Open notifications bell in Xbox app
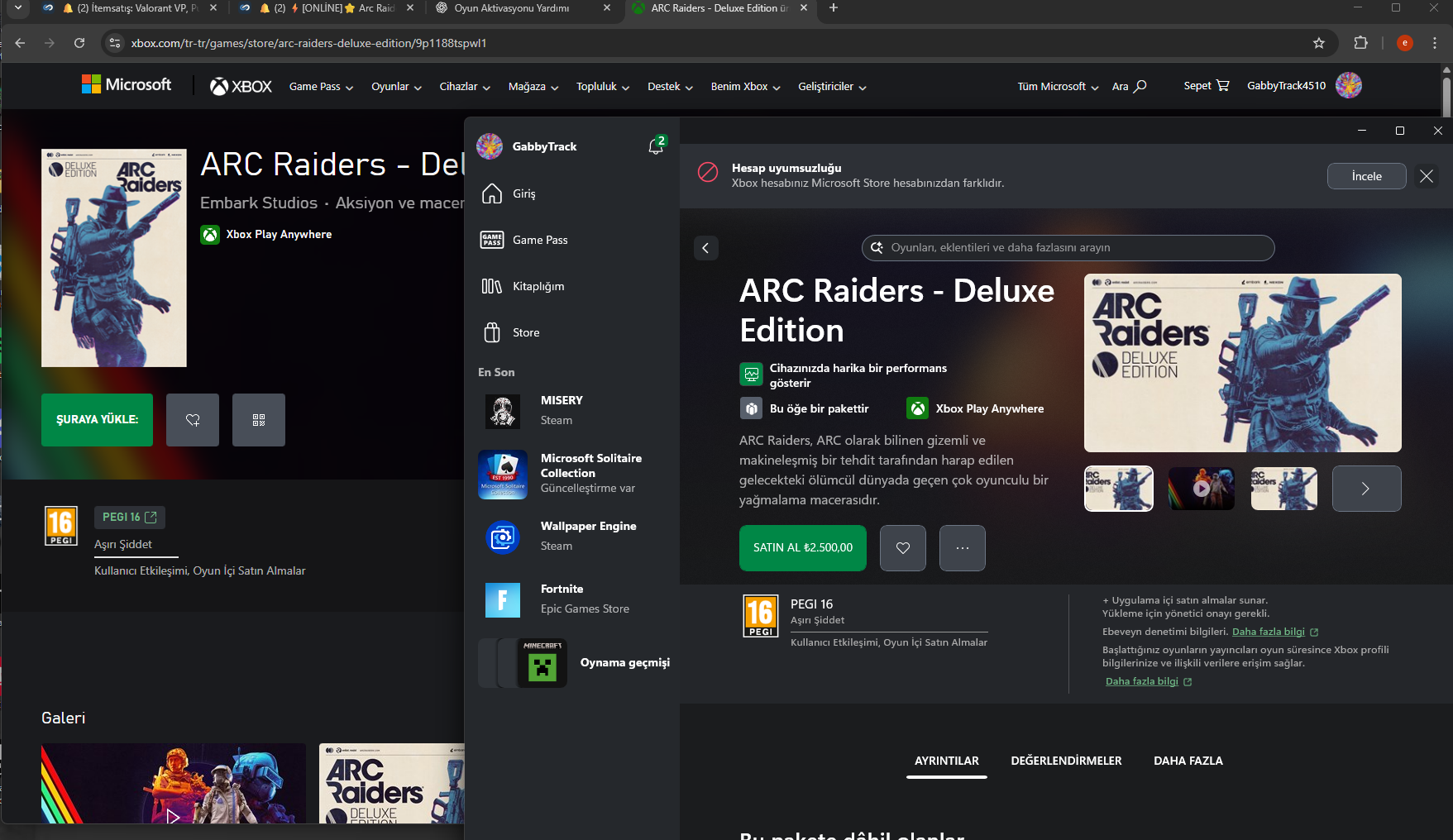1453x840 pixels. pyautogui.click(x=657, y=146)
